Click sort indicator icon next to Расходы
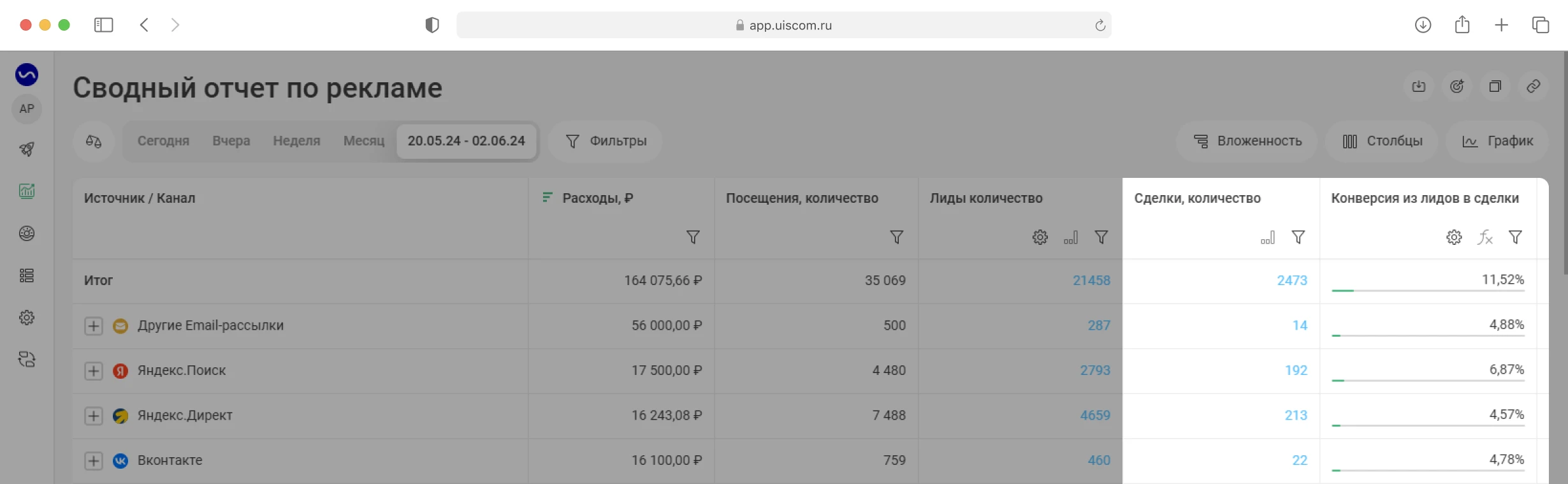This screenshot has width=1568, height=484. [x=547, y=198]
